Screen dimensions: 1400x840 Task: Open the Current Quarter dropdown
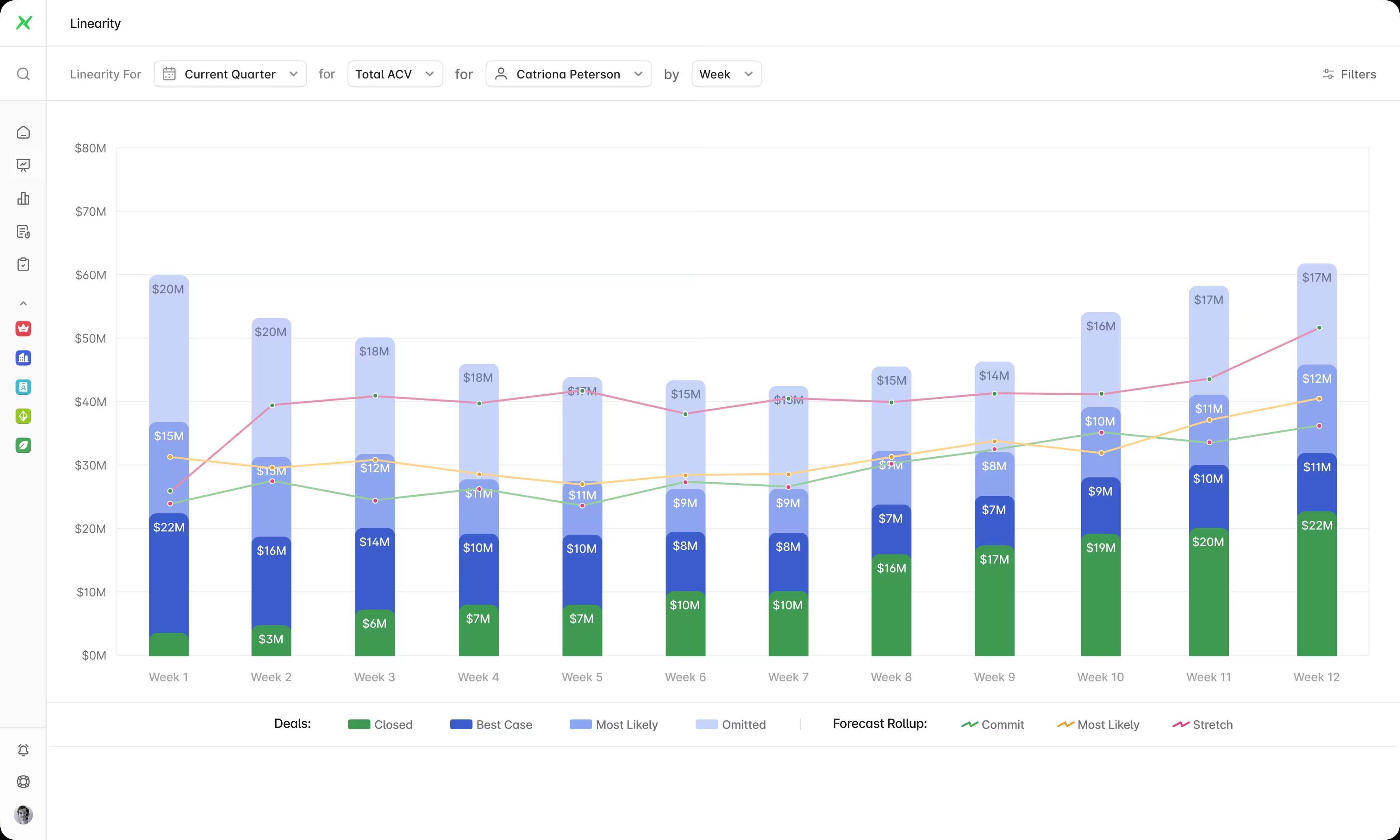[230, 74]
